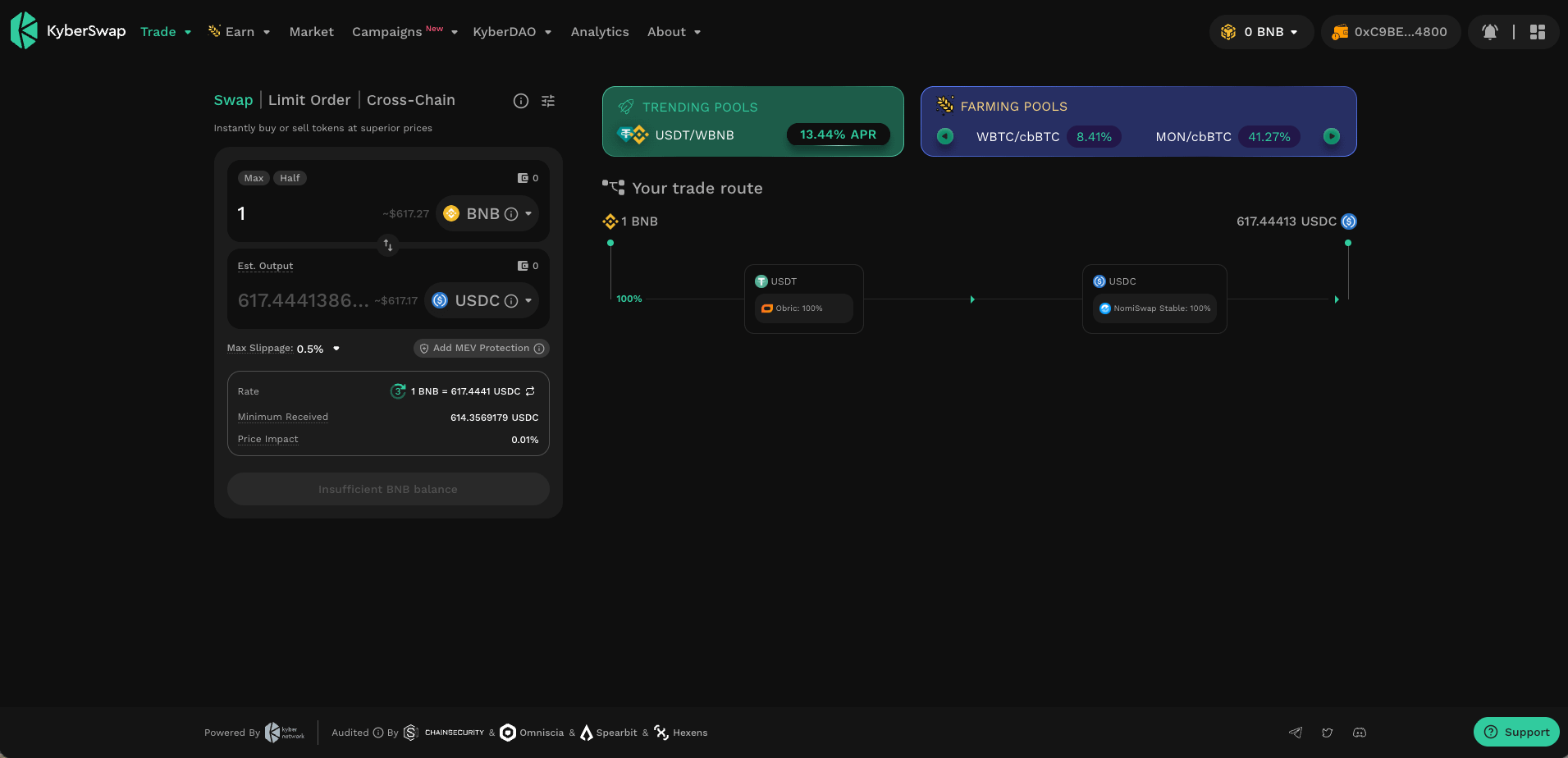Click the estimated output amount field

tap(303, 301)
